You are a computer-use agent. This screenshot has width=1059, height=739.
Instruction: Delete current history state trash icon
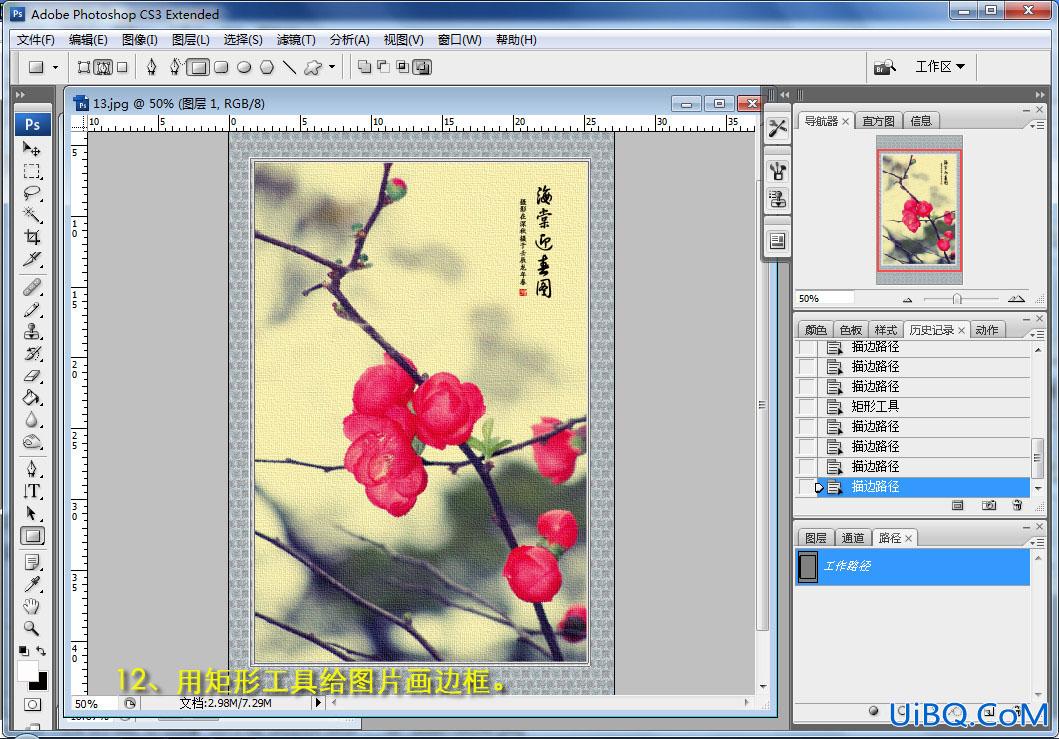click(1017, 505)
